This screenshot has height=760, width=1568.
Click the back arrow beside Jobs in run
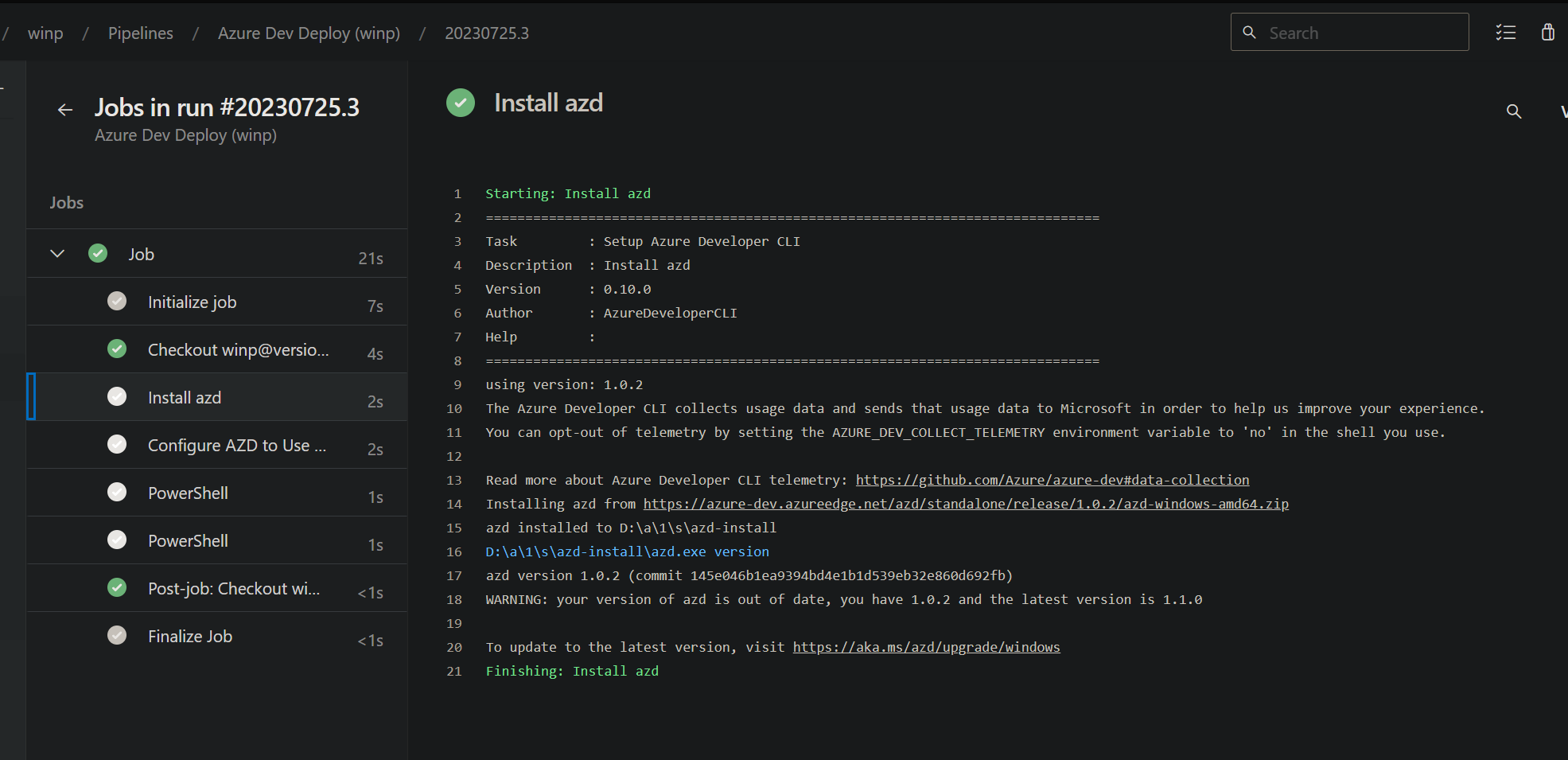pos(65,110)
